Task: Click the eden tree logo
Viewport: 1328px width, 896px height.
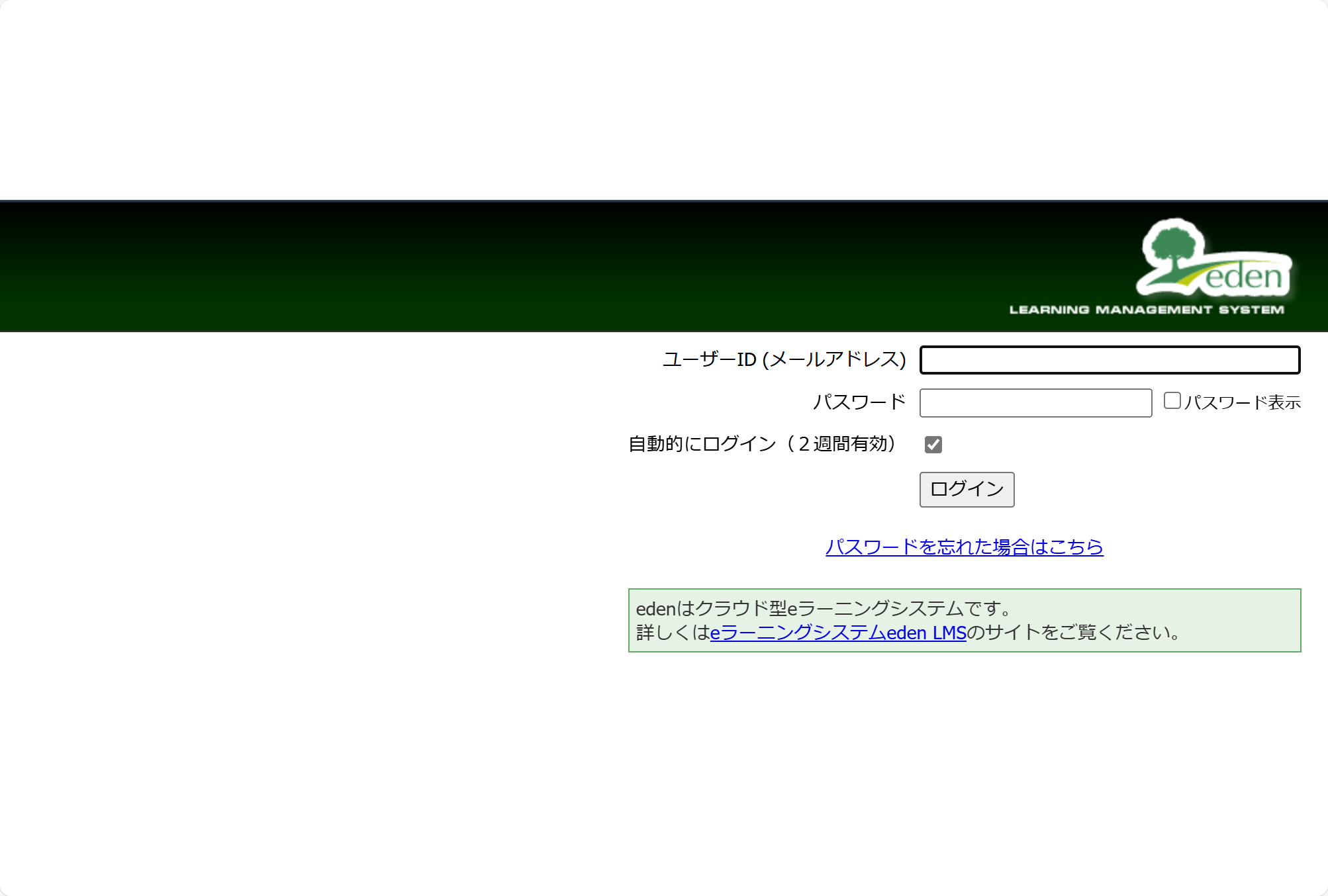Action: pyautogui.click(x=1215, y=257)
